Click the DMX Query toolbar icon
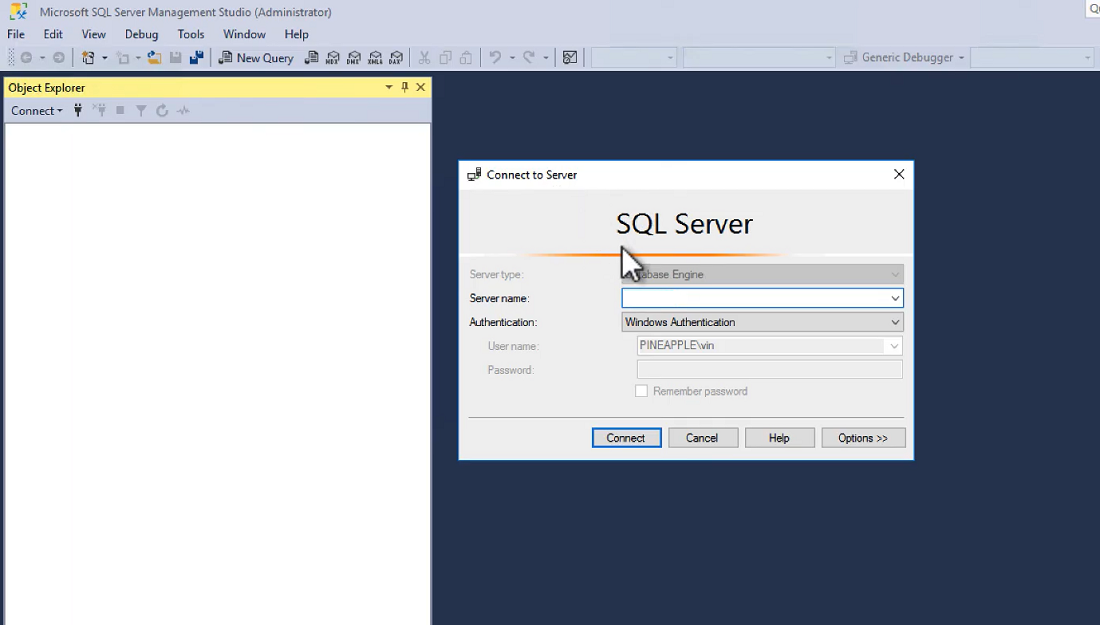 tap(354, 58)
